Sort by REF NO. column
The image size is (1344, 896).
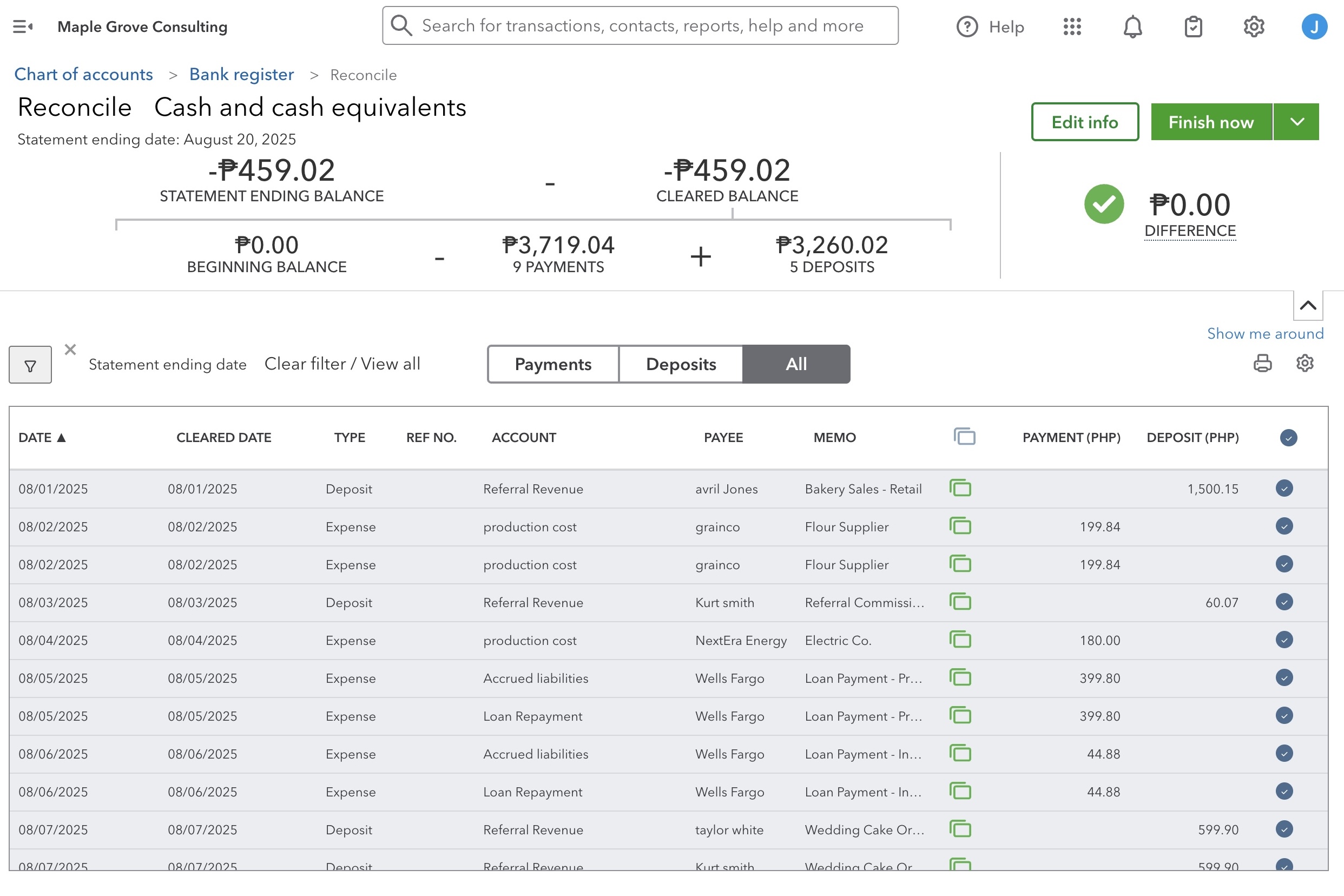[431, 438]
